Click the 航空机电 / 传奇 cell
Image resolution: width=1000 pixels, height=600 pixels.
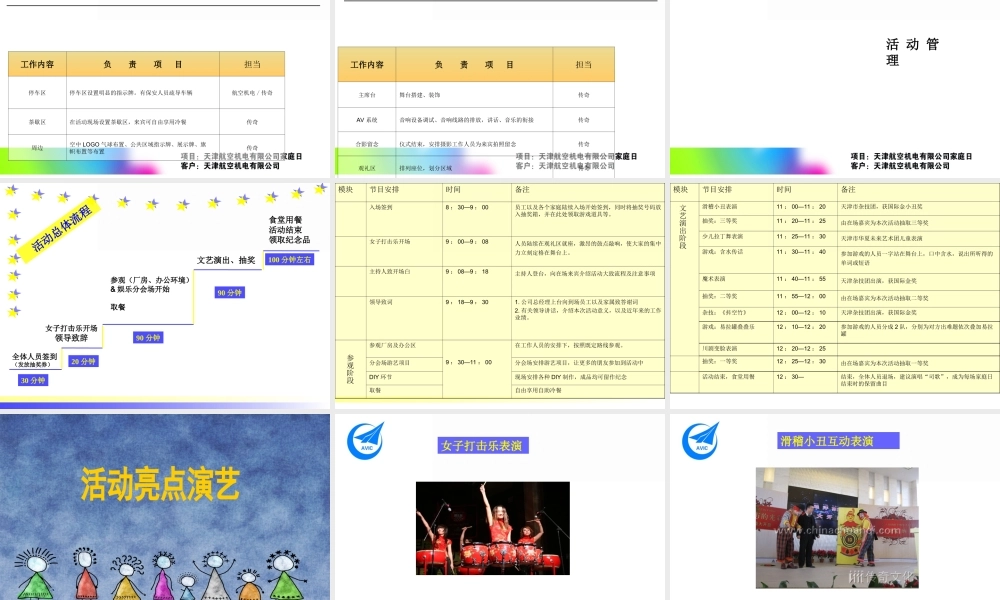tap(252, 92)
